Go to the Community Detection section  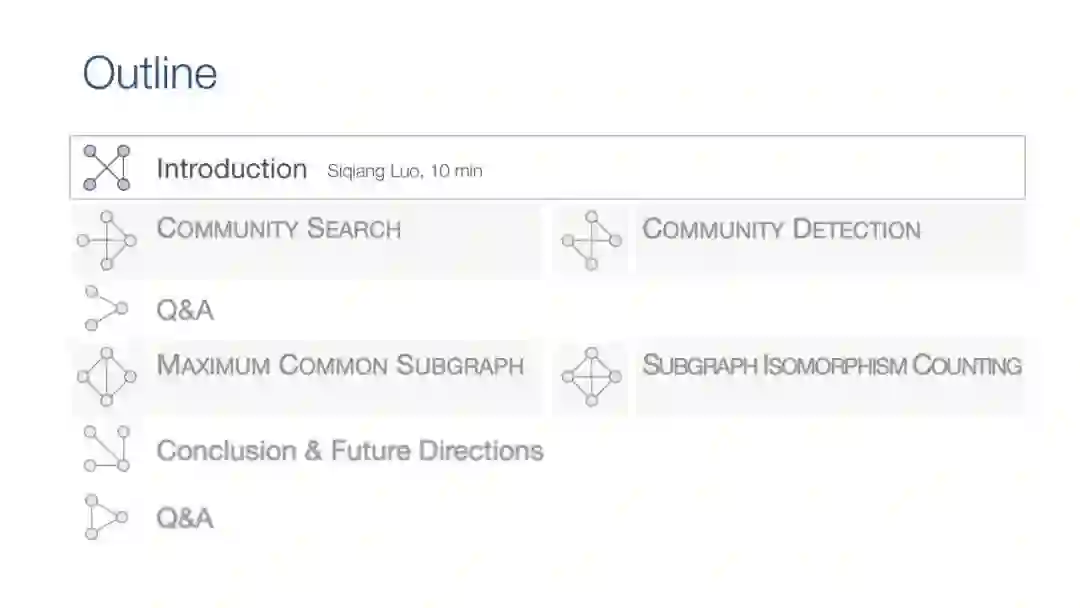click(x=781, y=229)
